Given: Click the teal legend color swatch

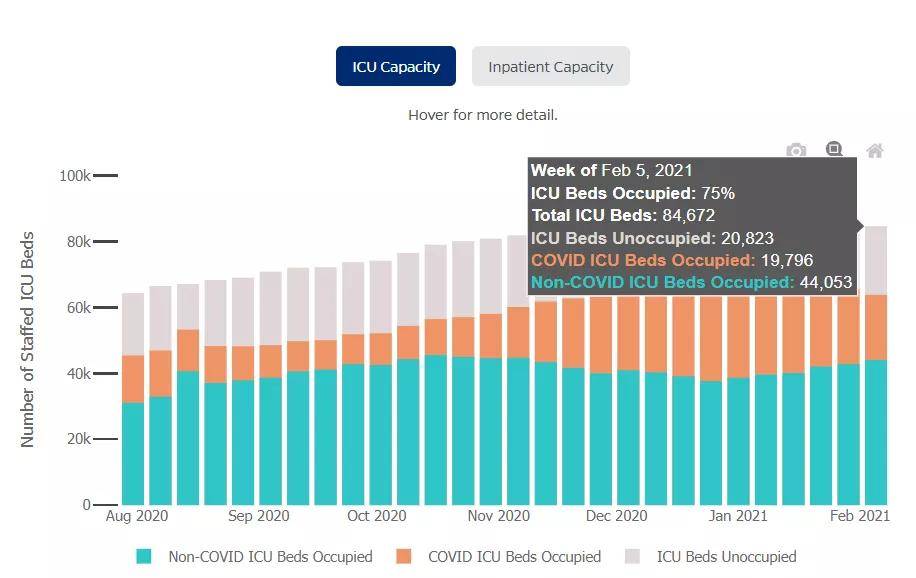Looking at the screenshot, I should click(144, 556).
